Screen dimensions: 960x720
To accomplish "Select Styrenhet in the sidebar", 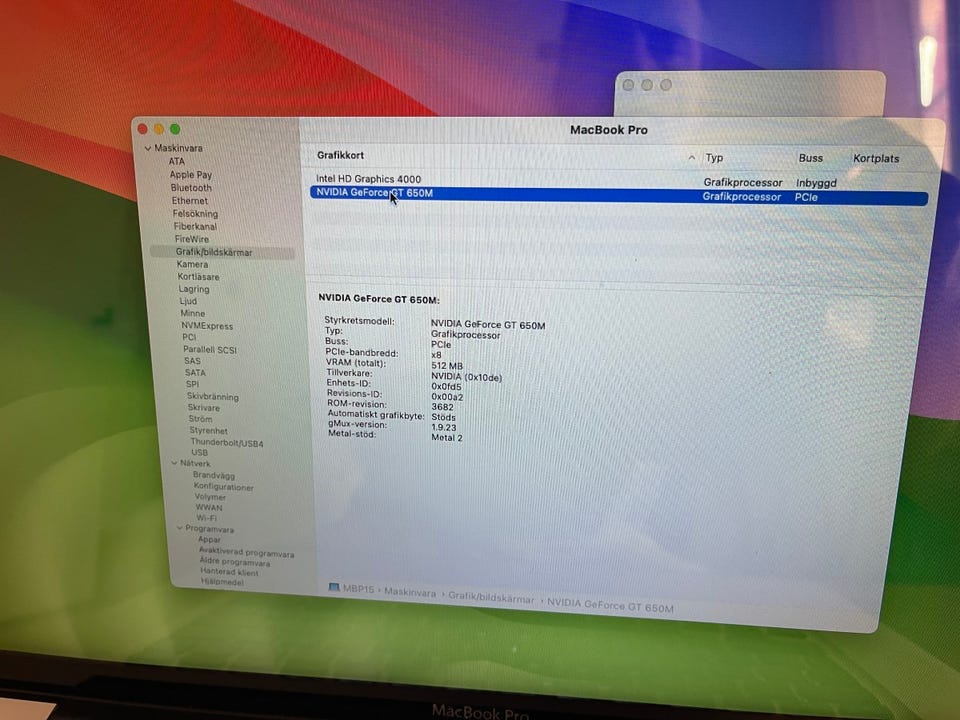I will point(209,430).
